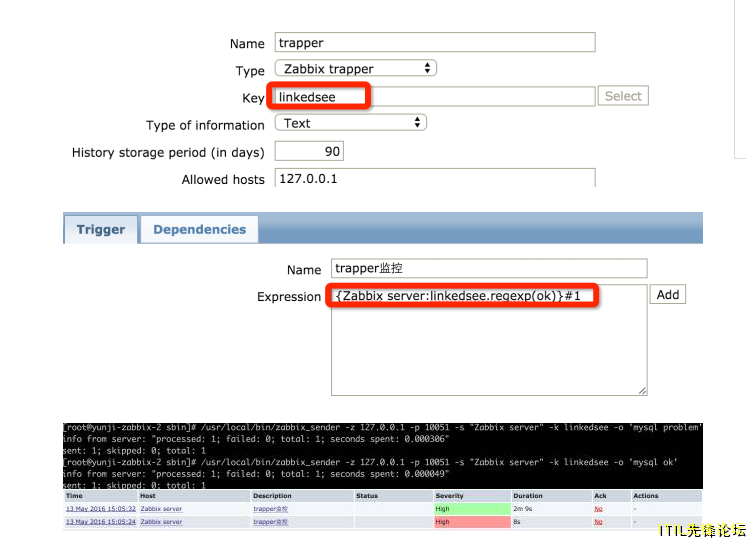Viewport: 746px width, 541px height.
Task: Click the Time column header
Action: (74, 496)
